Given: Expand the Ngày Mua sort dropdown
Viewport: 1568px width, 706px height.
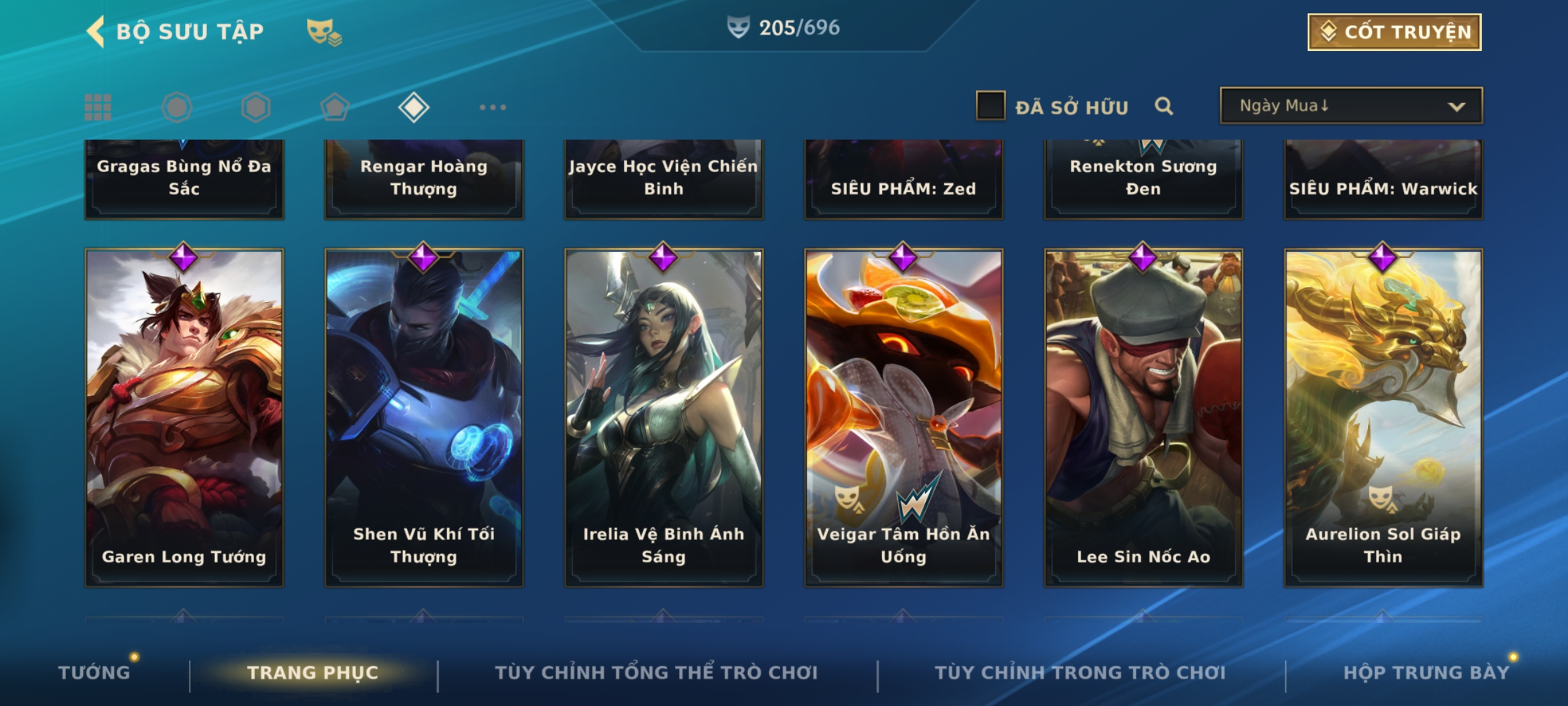Looking at the screenshot, I should [1351, 105].
